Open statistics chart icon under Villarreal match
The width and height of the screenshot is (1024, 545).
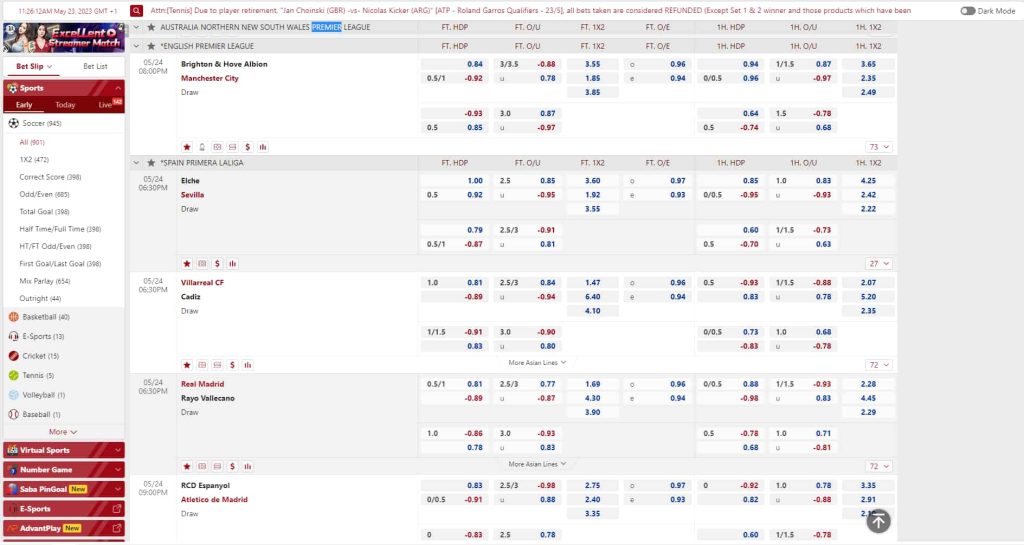248,365
